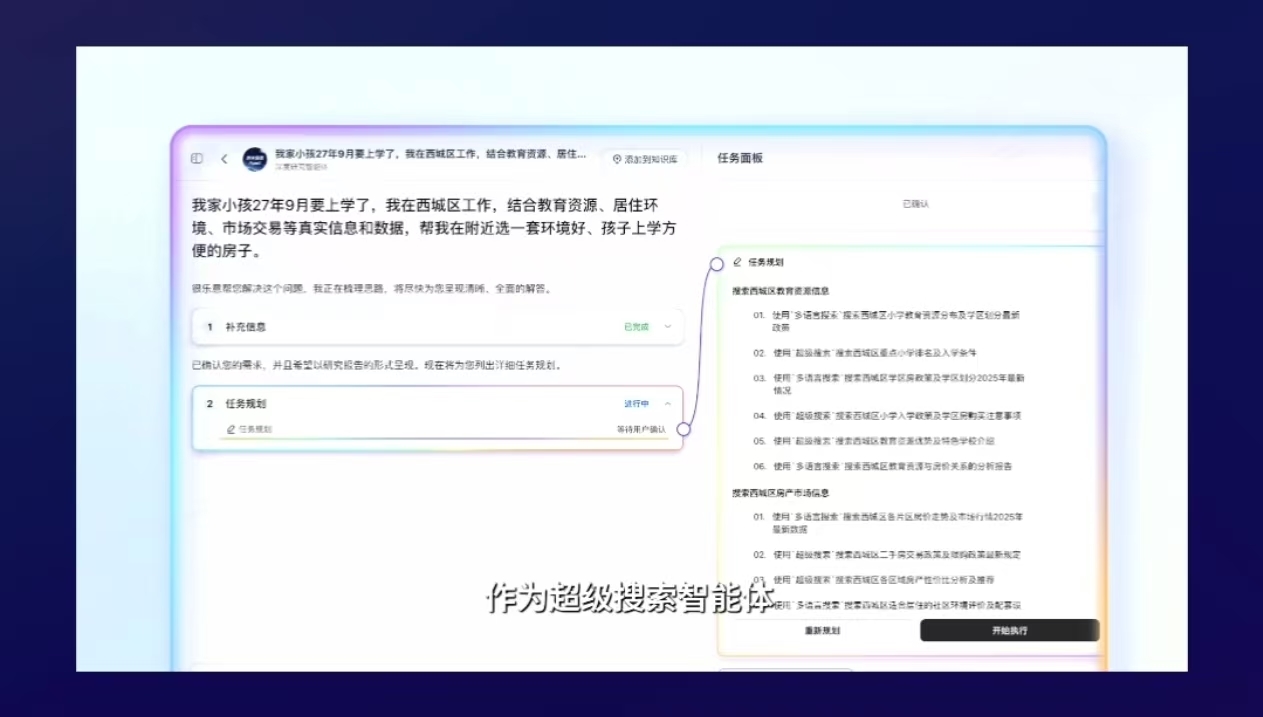The image size is (1263, 717).
Task: Click the pencil icon in step 2 card
Action: [x=231, y=429]
